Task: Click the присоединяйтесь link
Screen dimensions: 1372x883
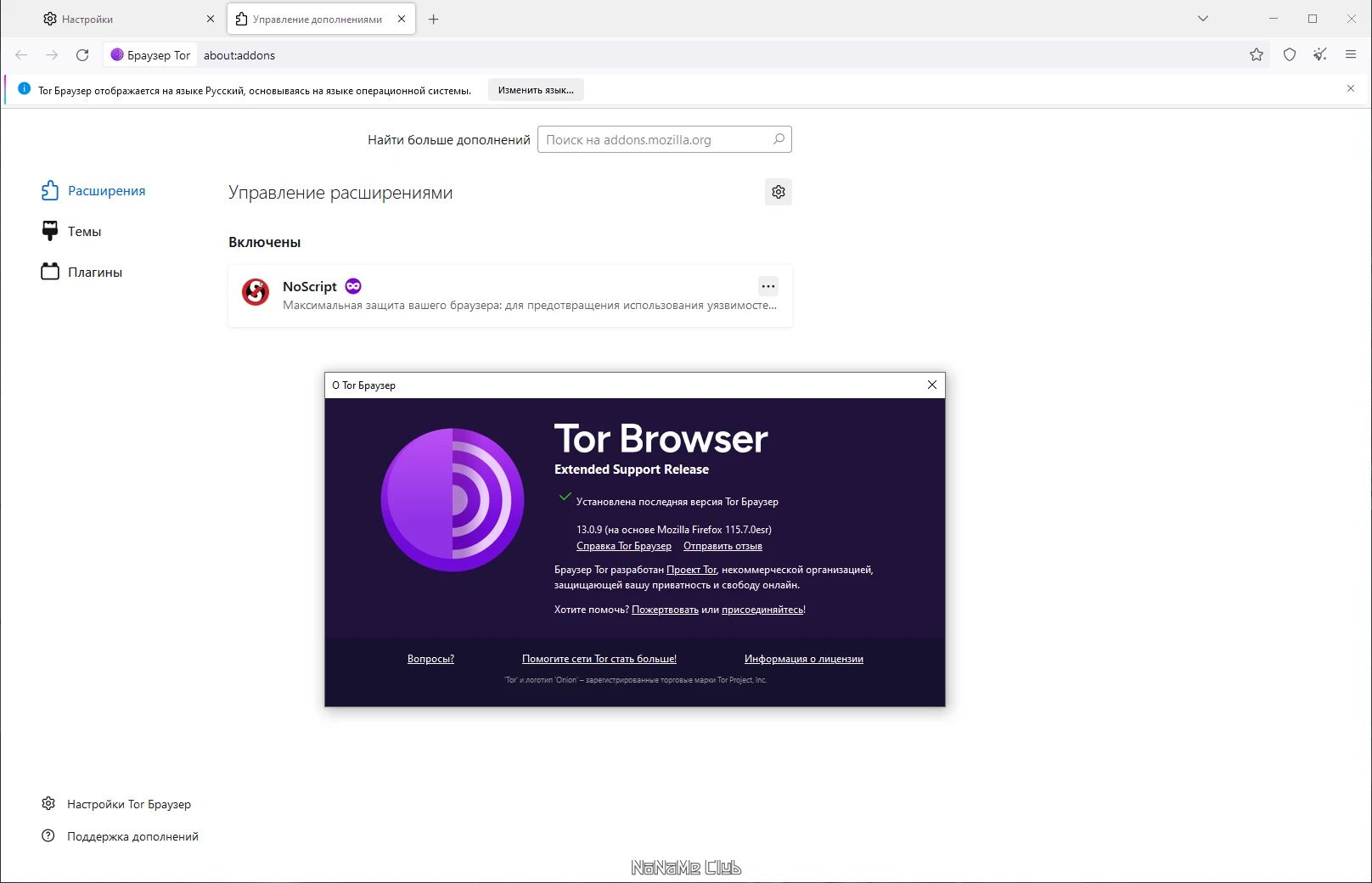Action: 762,610
